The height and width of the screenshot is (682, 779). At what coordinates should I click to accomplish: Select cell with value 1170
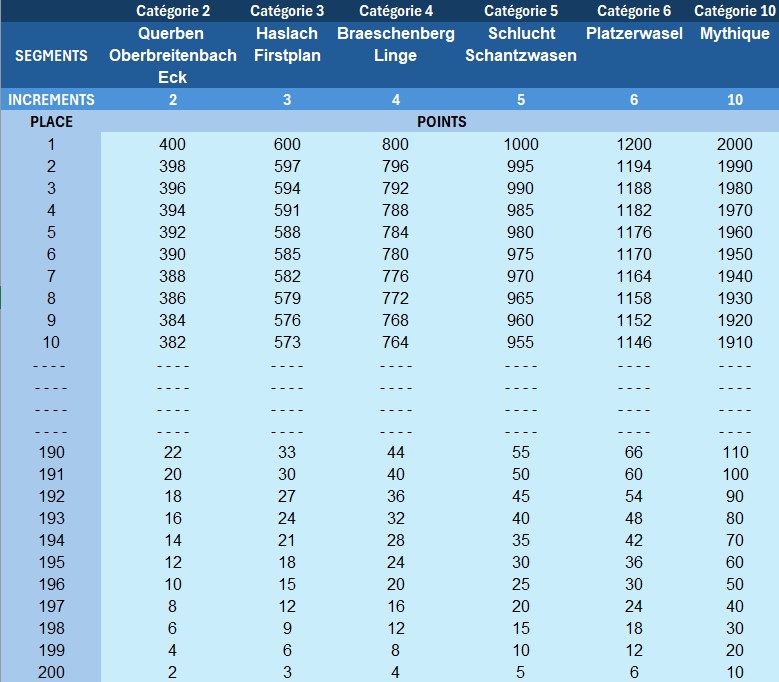(x=634, y=254)
